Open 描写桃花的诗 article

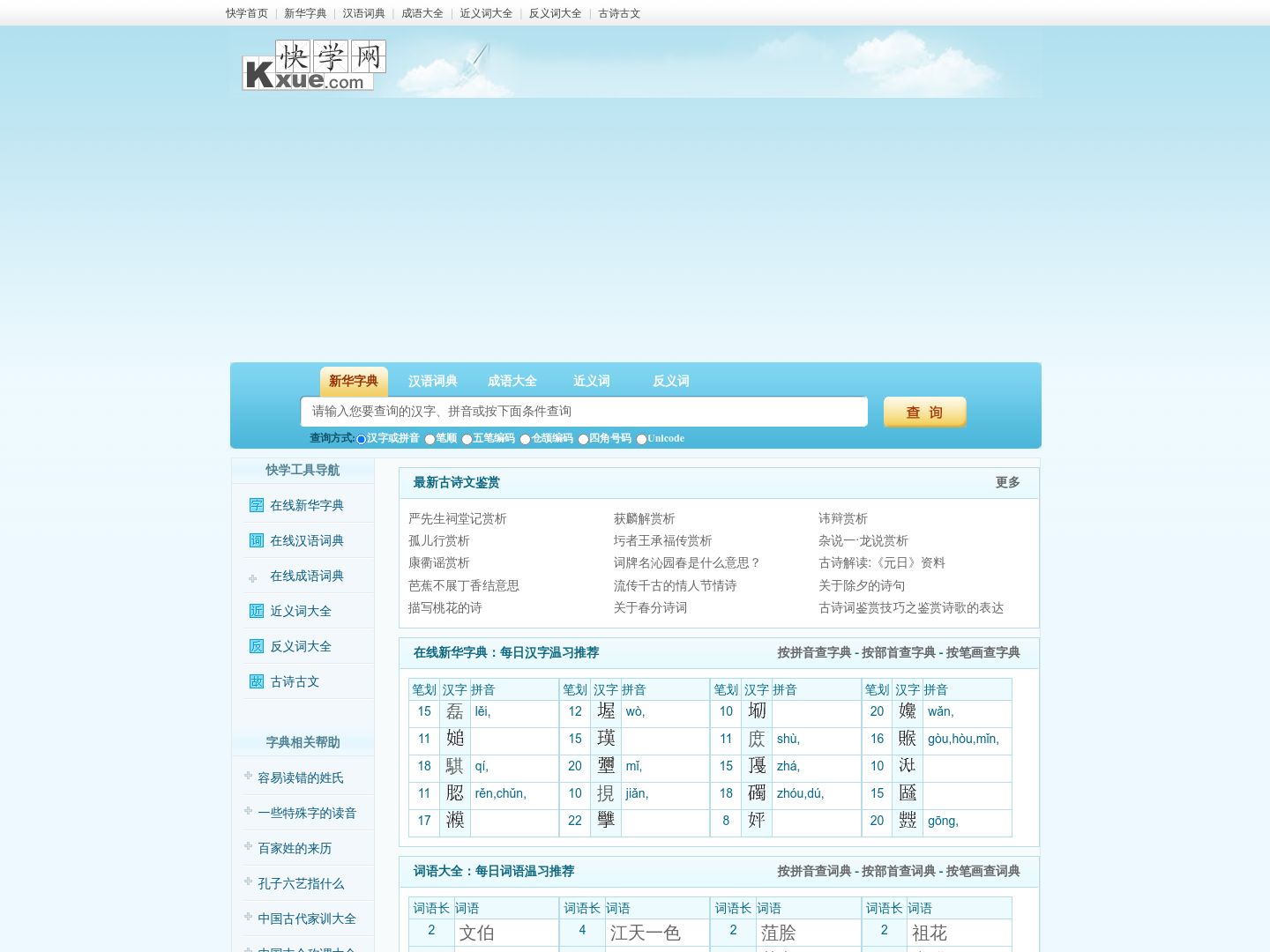445,607
